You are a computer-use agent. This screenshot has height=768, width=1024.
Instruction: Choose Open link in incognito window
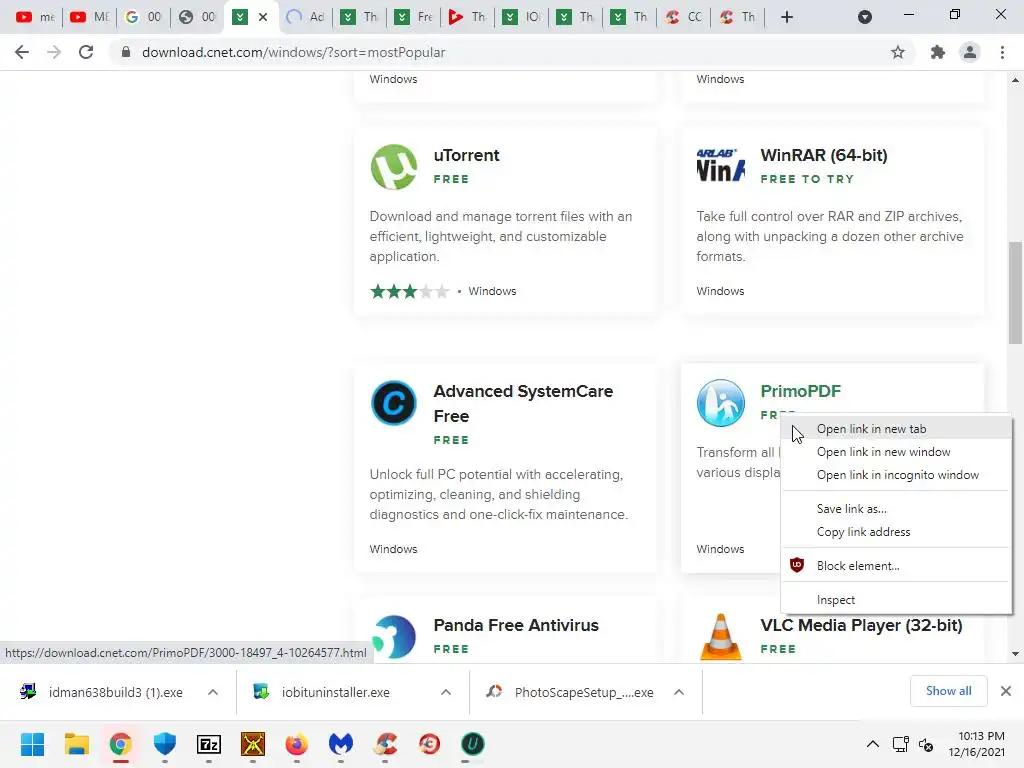pos(897,475)
